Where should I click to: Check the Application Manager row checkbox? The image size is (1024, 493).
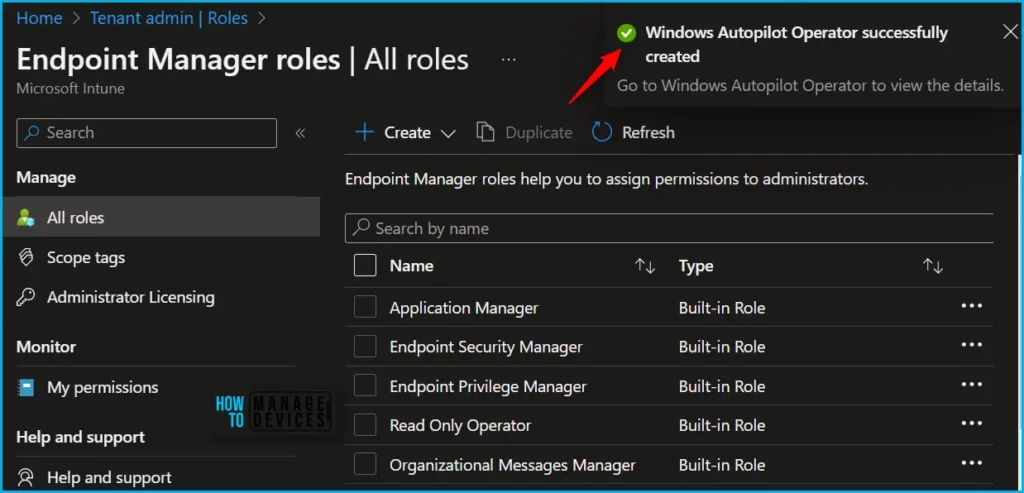coord(365,307)
